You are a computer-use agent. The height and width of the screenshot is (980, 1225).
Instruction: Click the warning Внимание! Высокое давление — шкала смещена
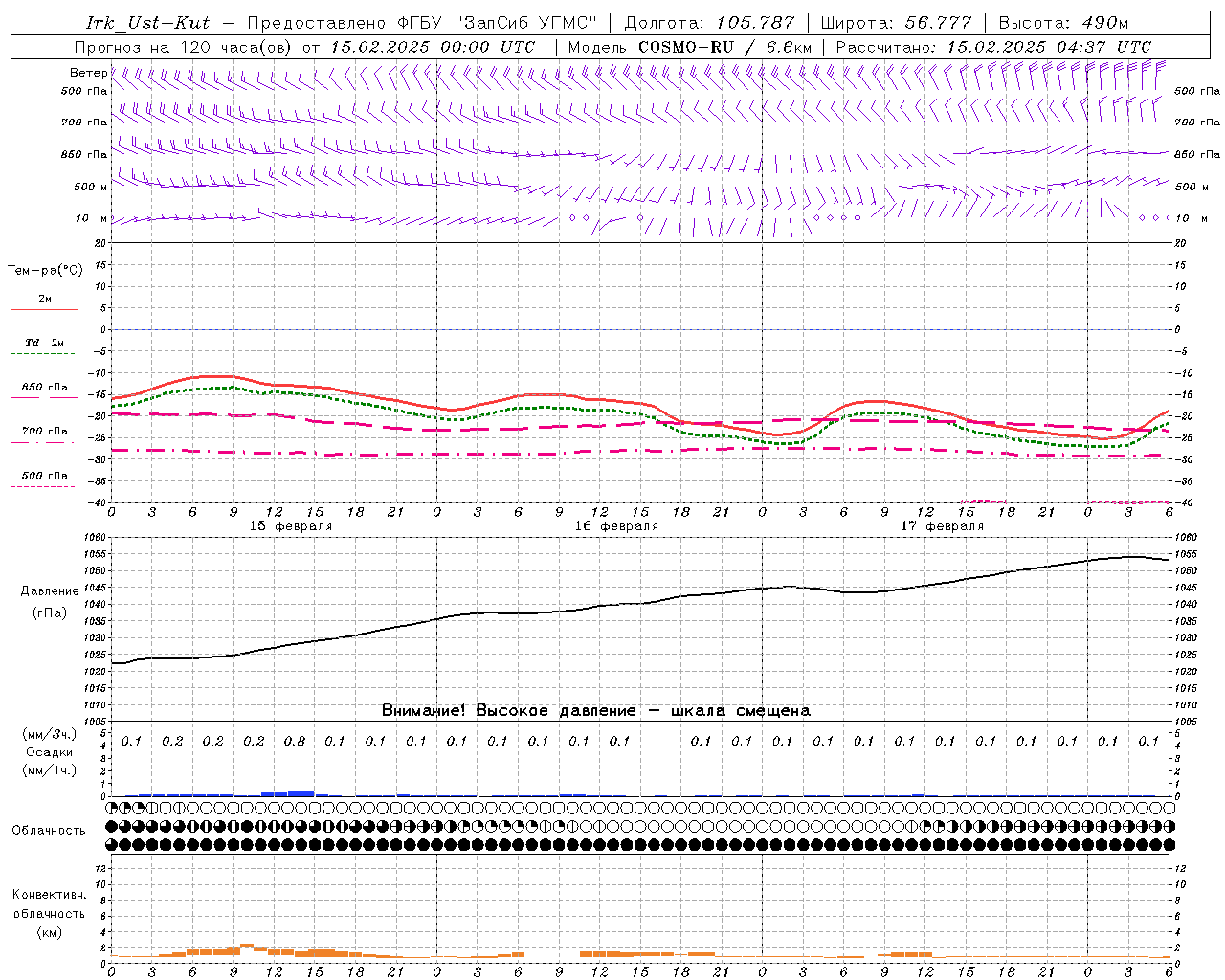(x=595, y=711)
